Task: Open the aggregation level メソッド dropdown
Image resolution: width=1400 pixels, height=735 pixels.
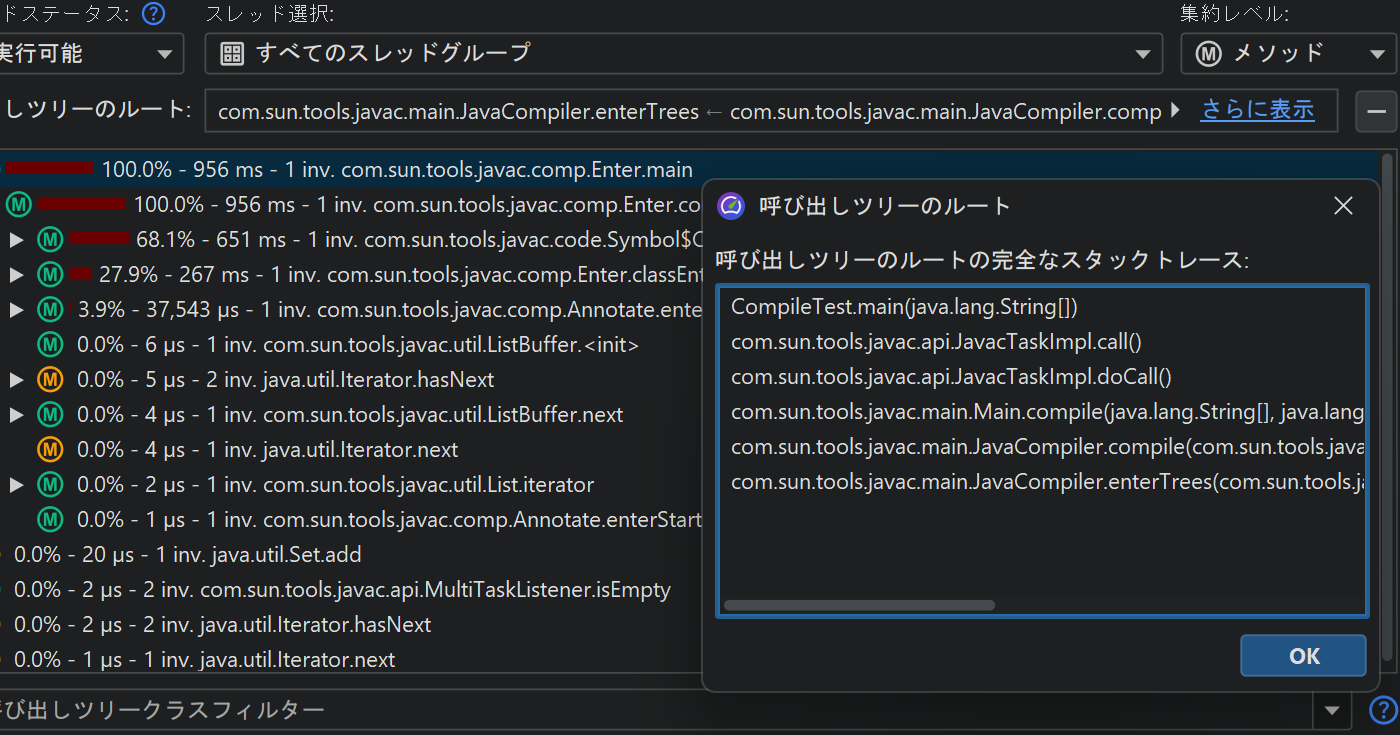Action: (1288, 53)
